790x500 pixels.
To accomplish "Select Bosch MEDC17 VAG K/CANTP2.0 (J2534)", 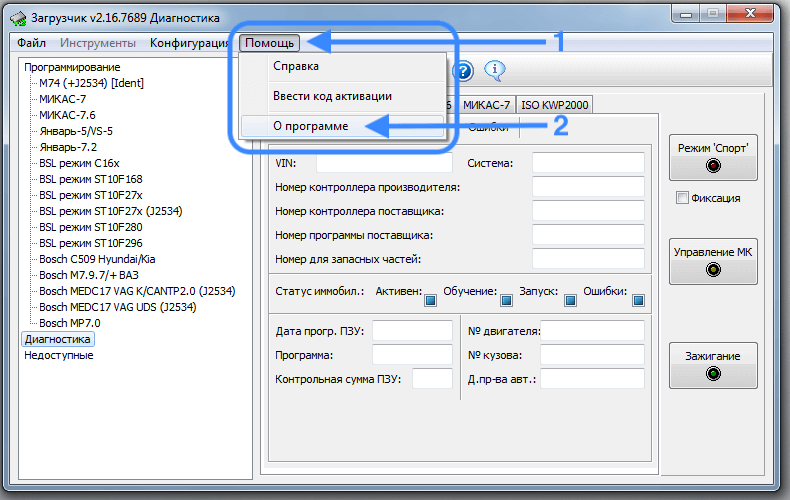I will click(x=137, y=291).
